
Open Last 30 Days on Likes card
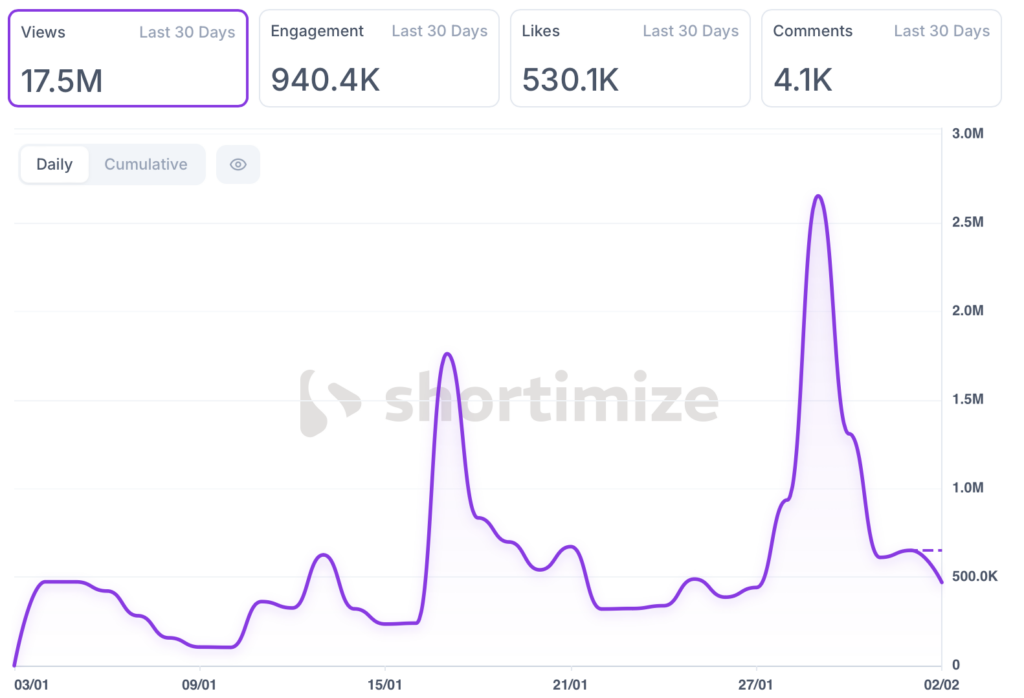pos(690,32)
